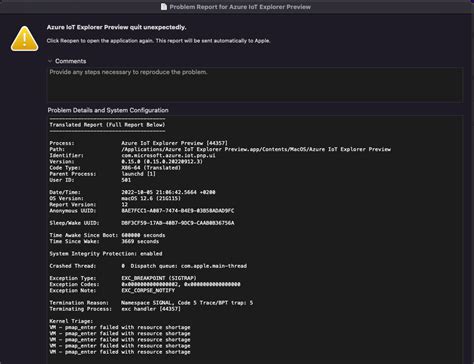
Task: Click the Exception Note EXC_CORPSE_NOTIFY value
Action: tap(148, 290)
